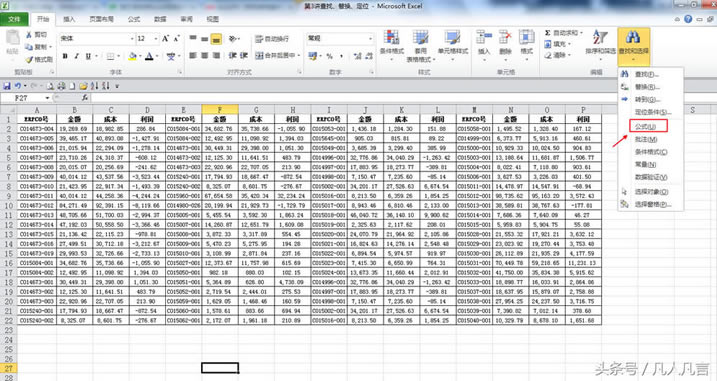The image size is (717, 381).
Task: Click the Delete cells icon
Action: 505,37
